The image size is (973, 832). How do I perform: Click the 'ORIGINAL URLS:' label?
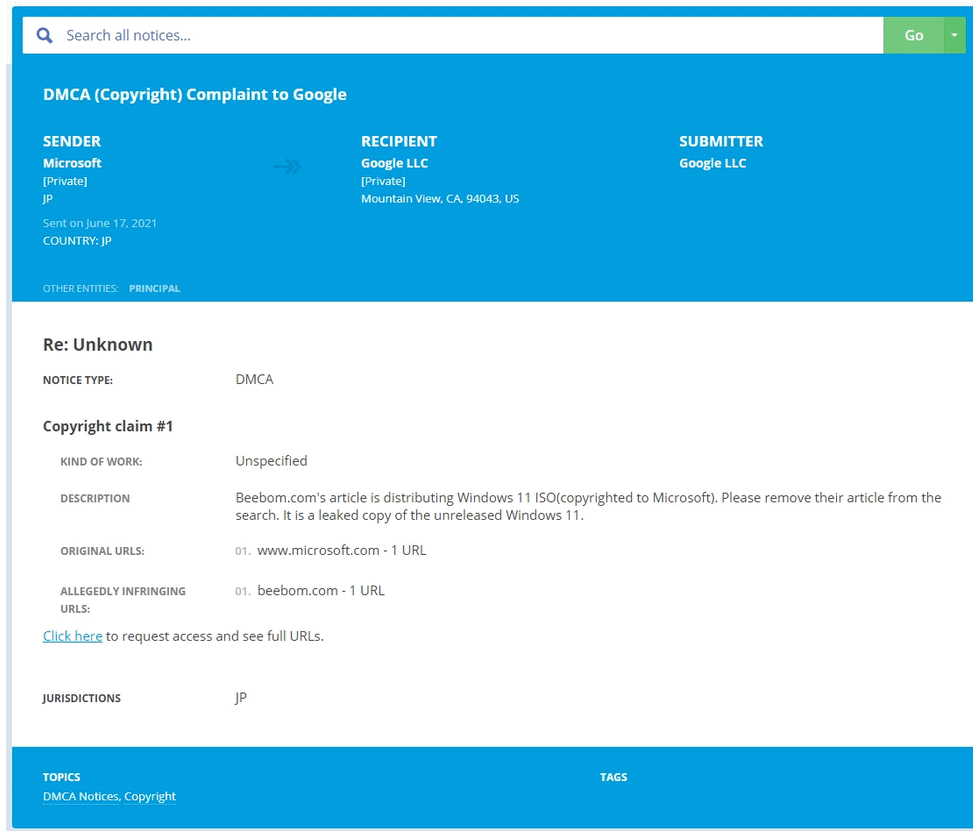102,551
